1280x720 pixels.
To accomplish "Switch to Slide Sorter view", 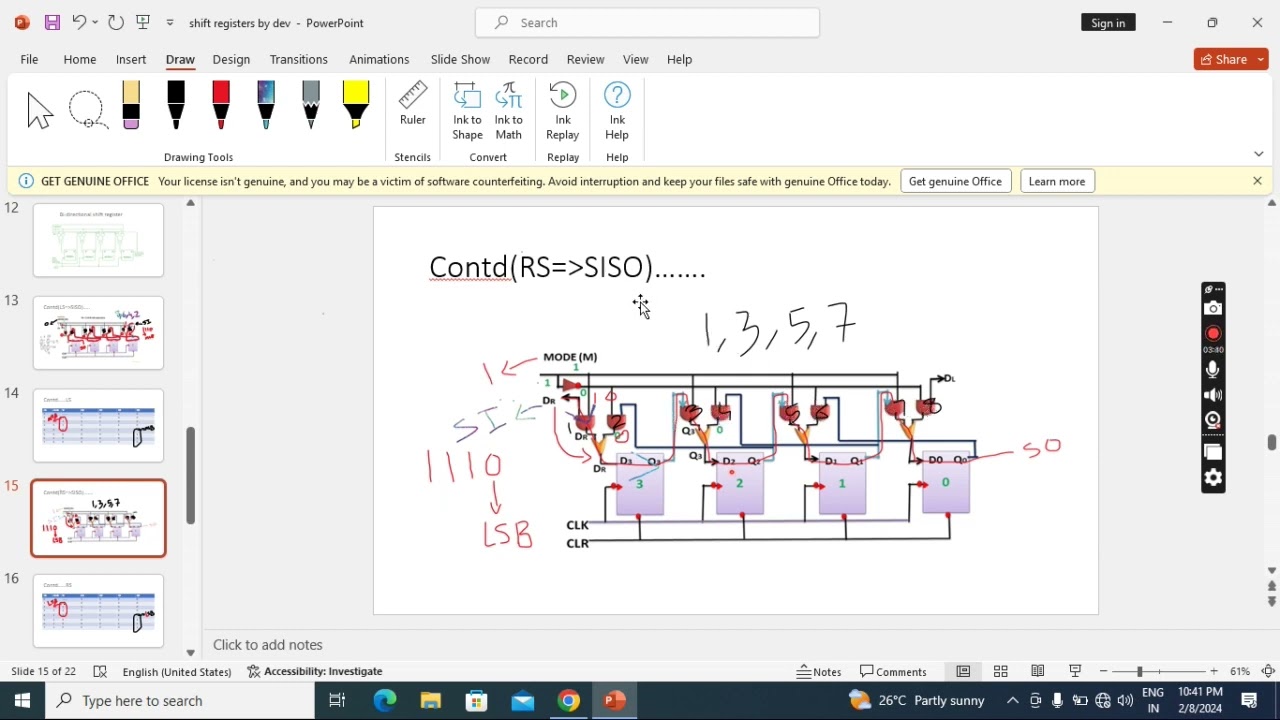I will coord(1000,672).
